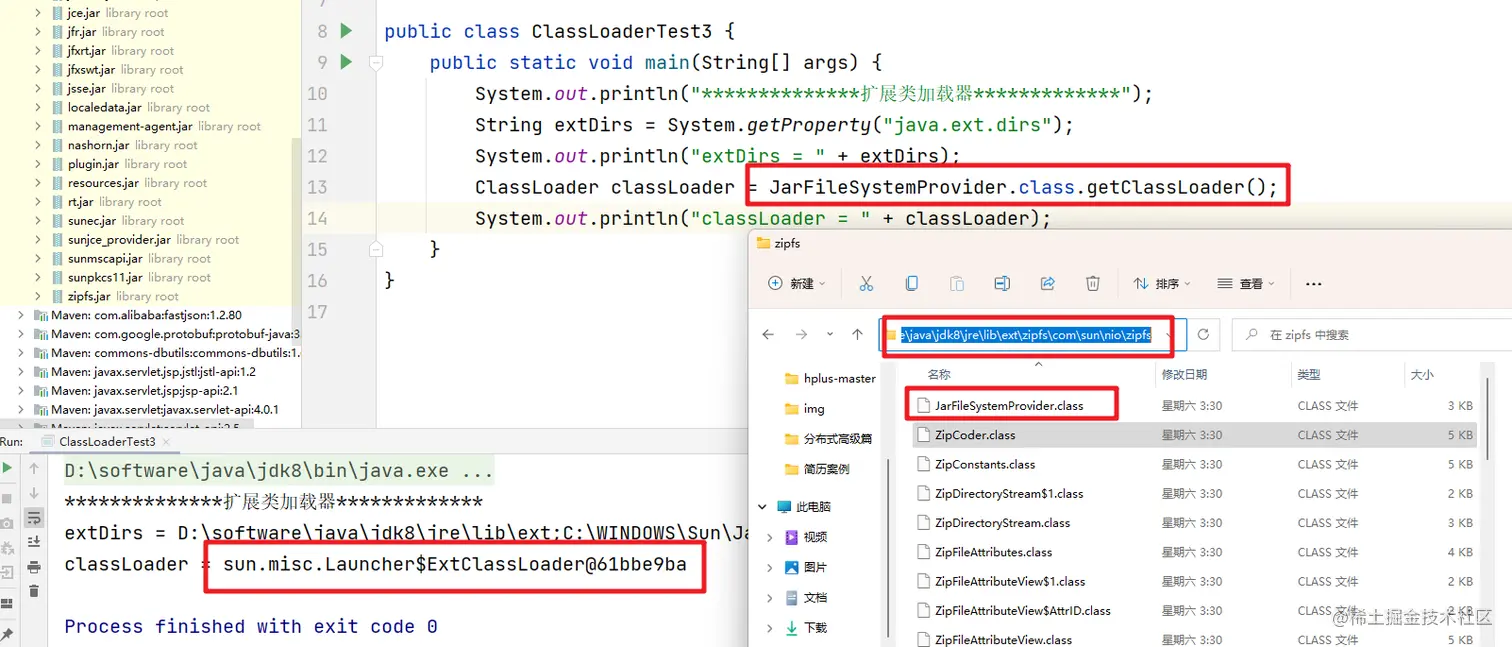Image resolution: width=1512 pixels, height=647 pixels.
Task: Expand 视频 node in Explorer sidebar
Action: click(x=770, y=537)
